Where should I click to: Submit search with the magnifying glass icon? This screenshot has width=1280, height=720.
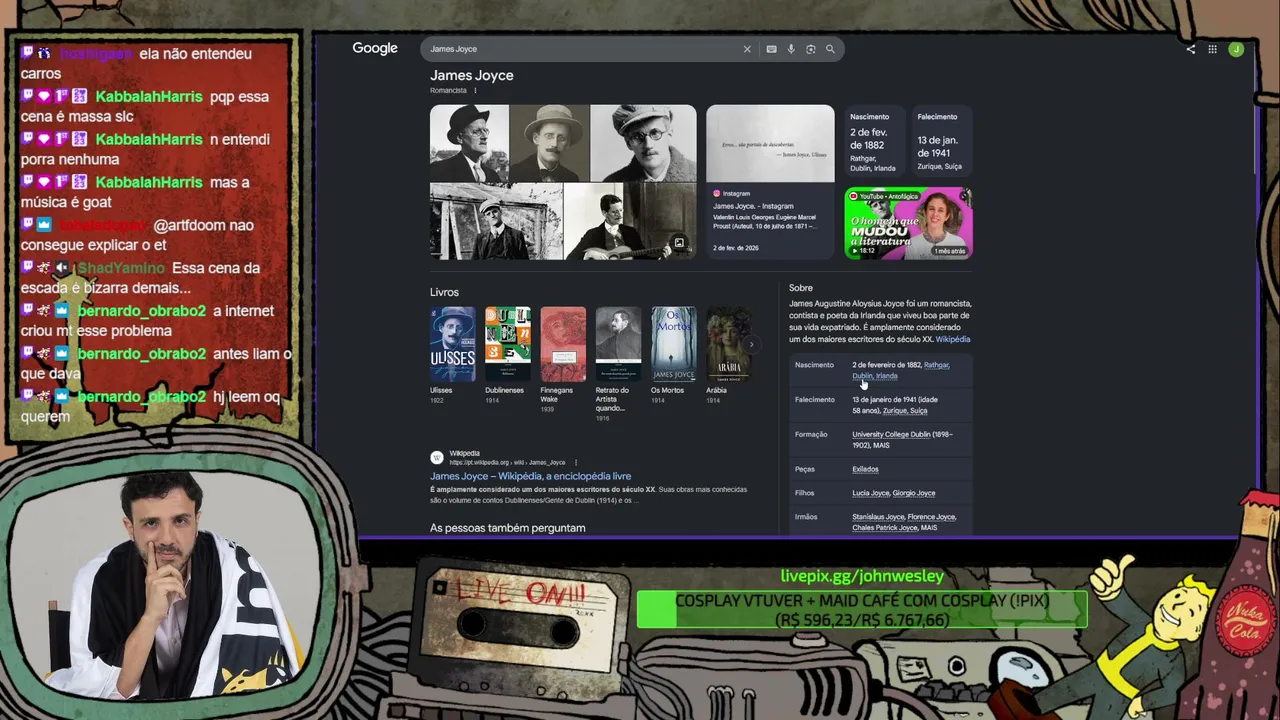(830, 49)
